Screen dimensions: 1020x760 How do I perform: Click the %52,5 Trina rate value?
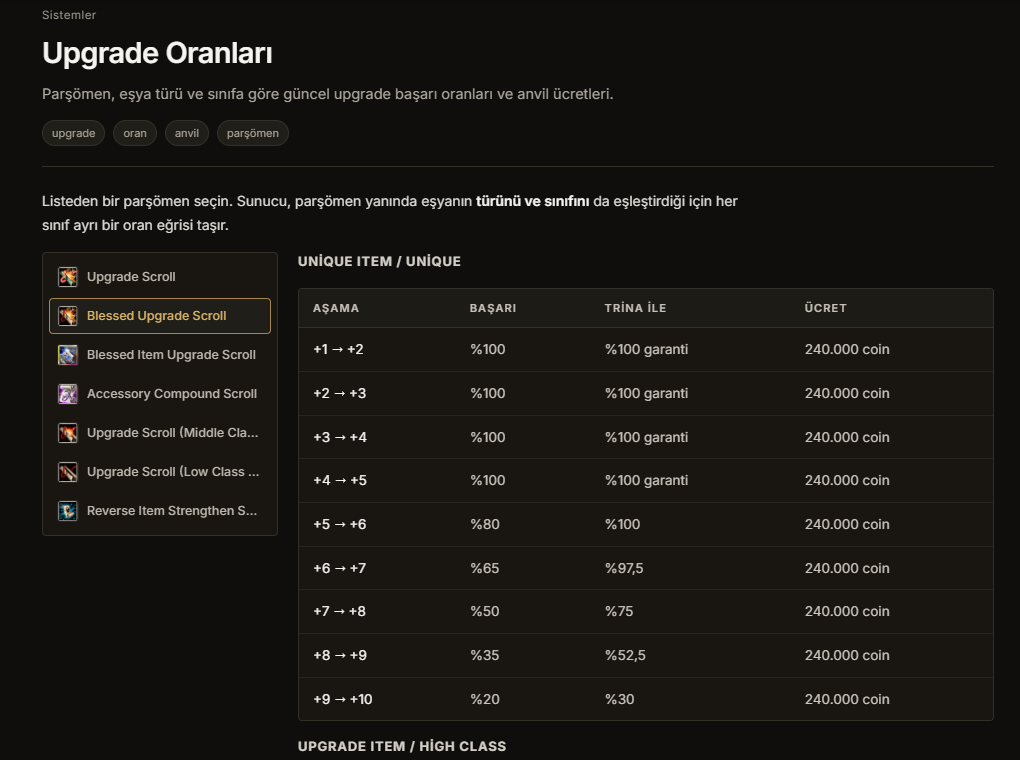pos(626,655)
